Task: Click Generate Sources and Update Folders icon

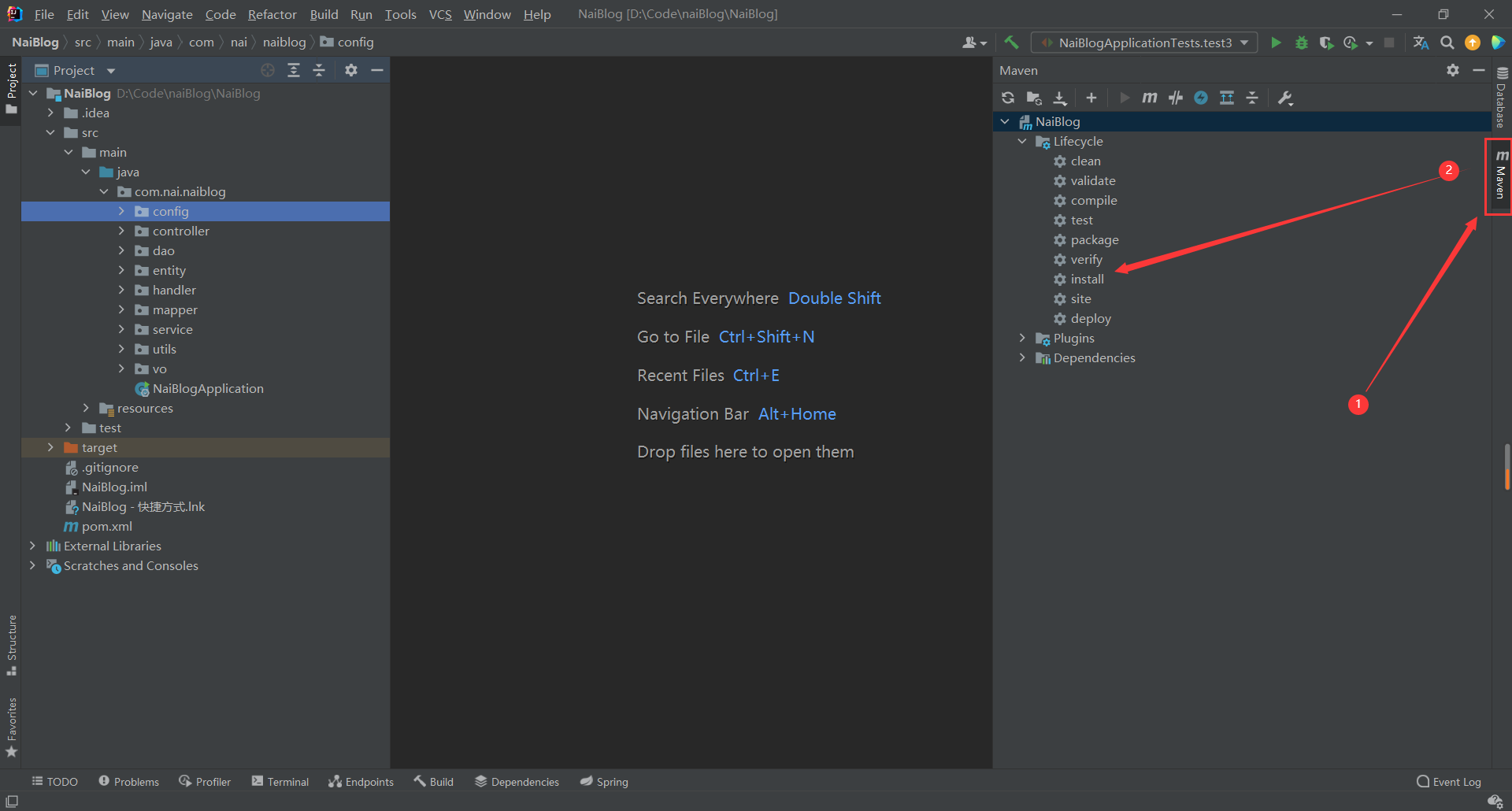Action: pyautogui.click(x=1034, y=98)
